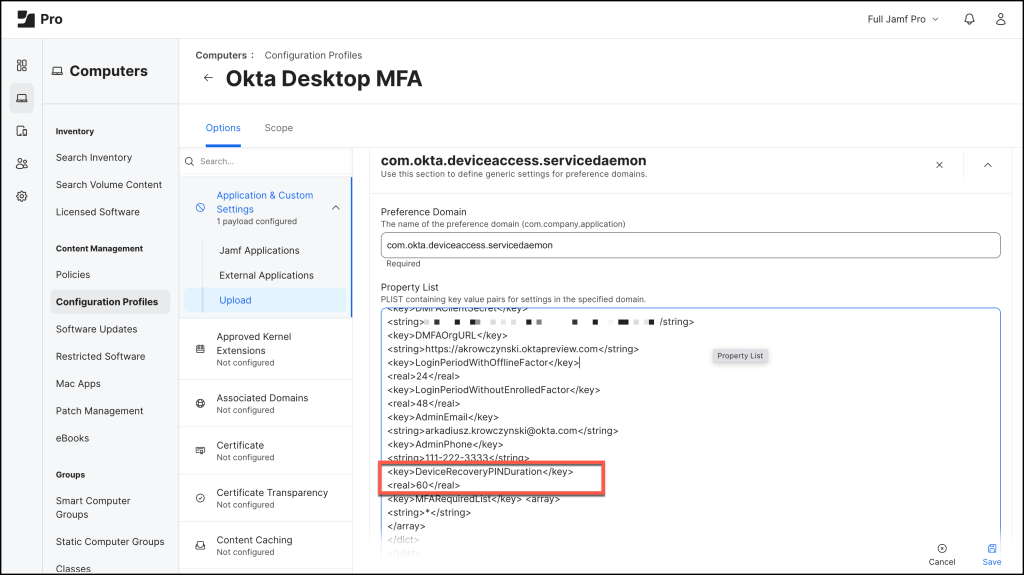Select the Computers laptop icon in rail
Screen dimensions: 1024x575
(x=22, y=98)
